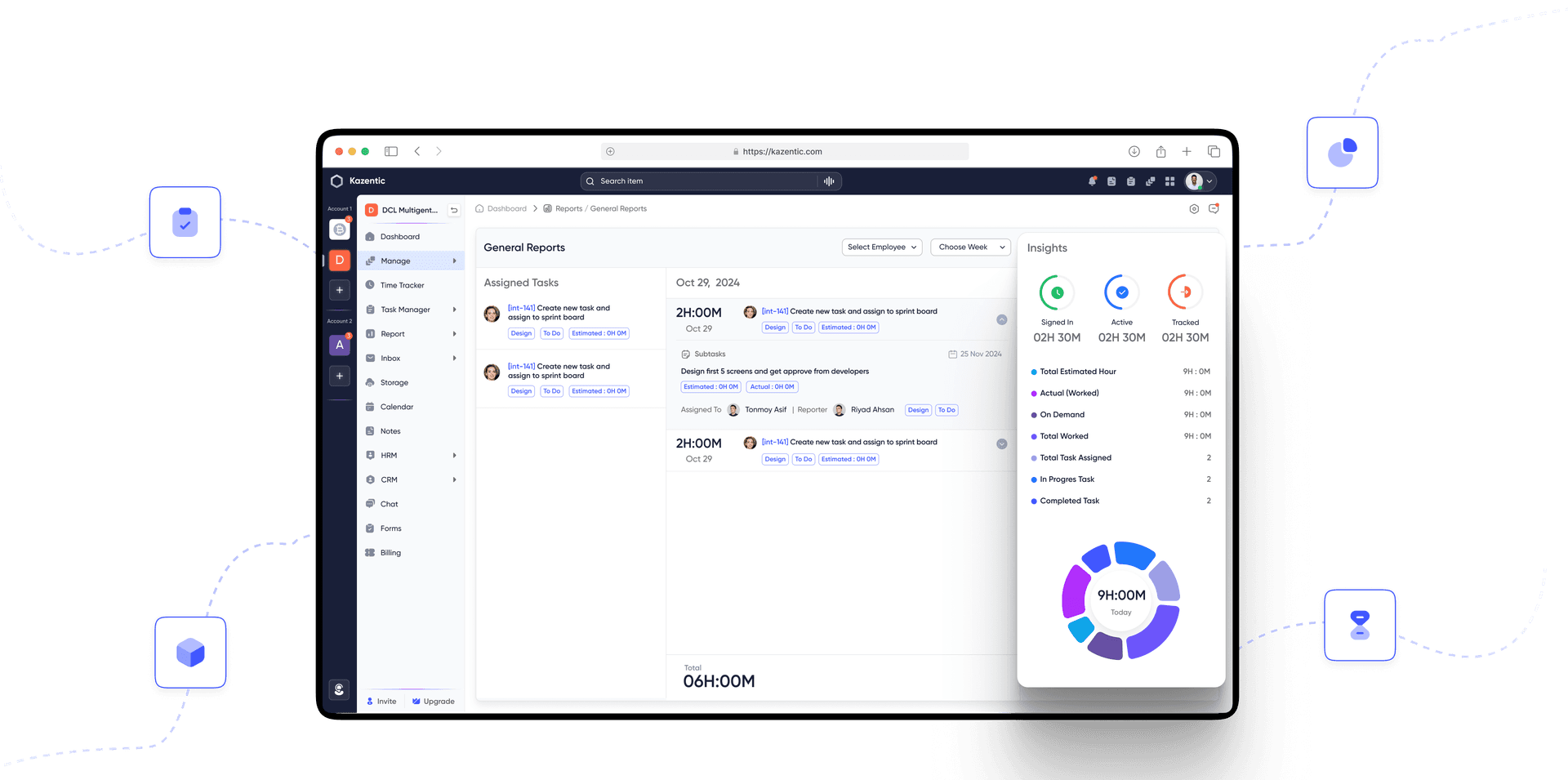
Task: Expand the HRM submenu arrow
Action: pos(455,456)
